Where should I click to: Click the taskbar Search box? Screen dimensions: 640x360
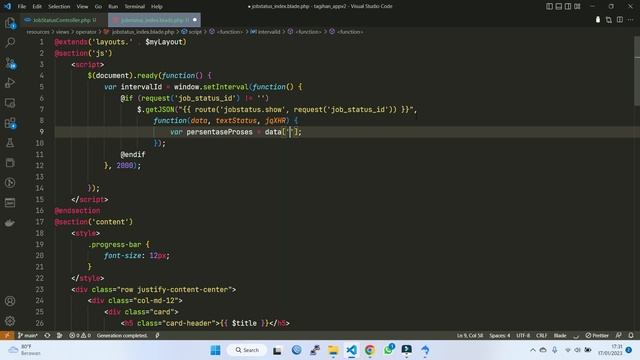[x=247, y=350]
